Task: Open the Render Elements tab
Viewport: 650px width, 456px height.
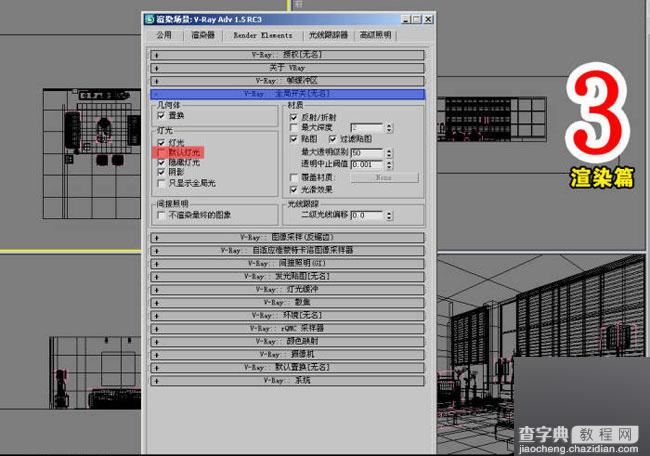Action: (x=263, y=36)
